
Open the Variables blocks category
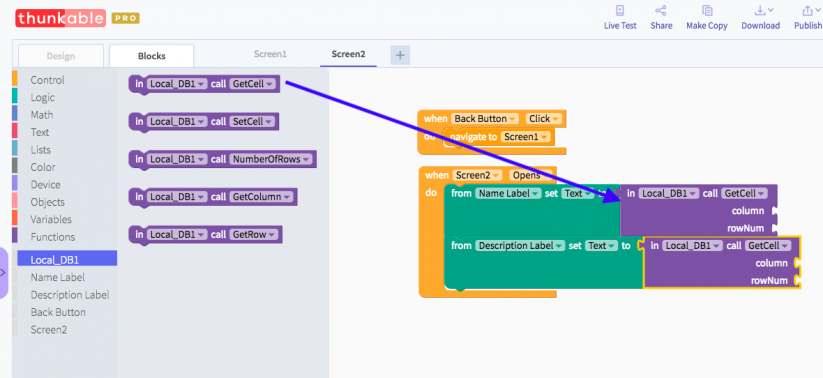pyautogui.click(x=51, y=219)
